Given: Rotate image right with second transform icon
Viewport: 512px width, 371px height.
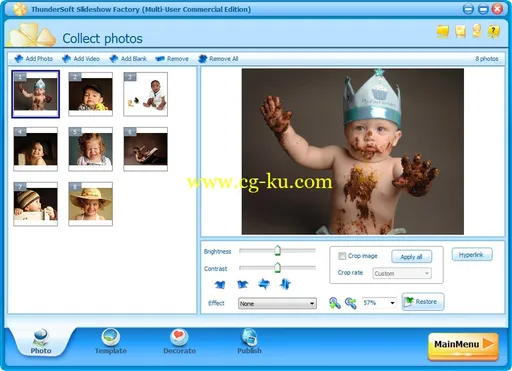Looking at the screenshot, I should pos(242,284).
